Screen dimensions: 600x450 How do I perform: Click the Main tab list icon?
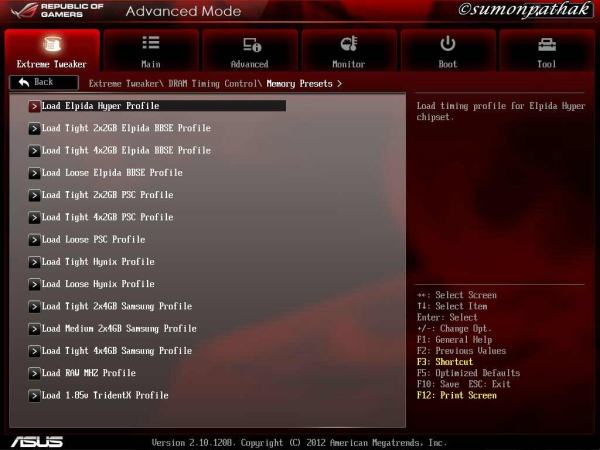point(151,42)
